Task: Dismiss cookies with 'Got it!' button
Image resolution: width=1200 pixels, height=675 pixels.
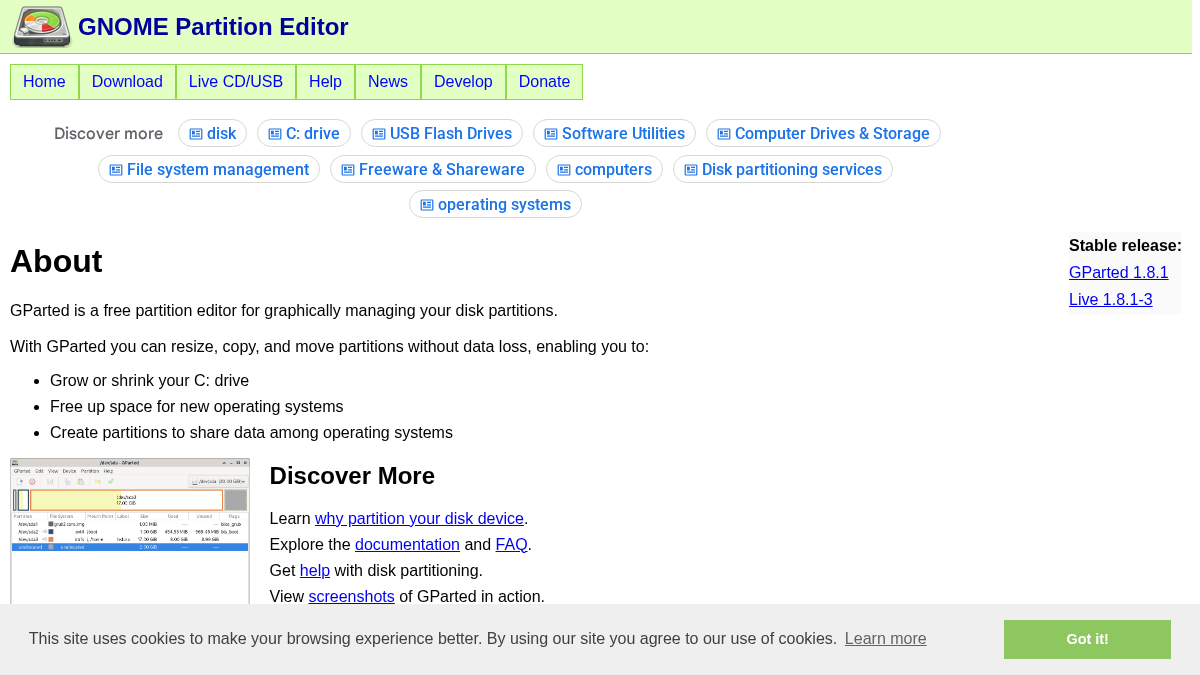Action: pyautogui.click(x=1087, y=639)
